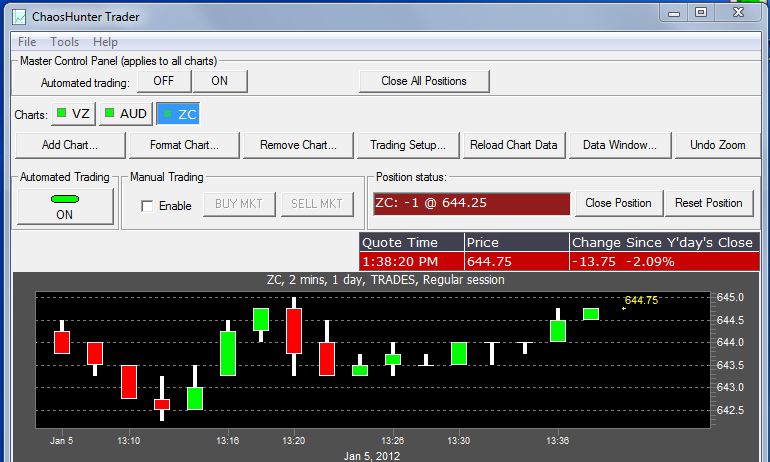Turn master automated trading ON
The height and width of the screenshot is (462, 770).
[x=220, y=81]
